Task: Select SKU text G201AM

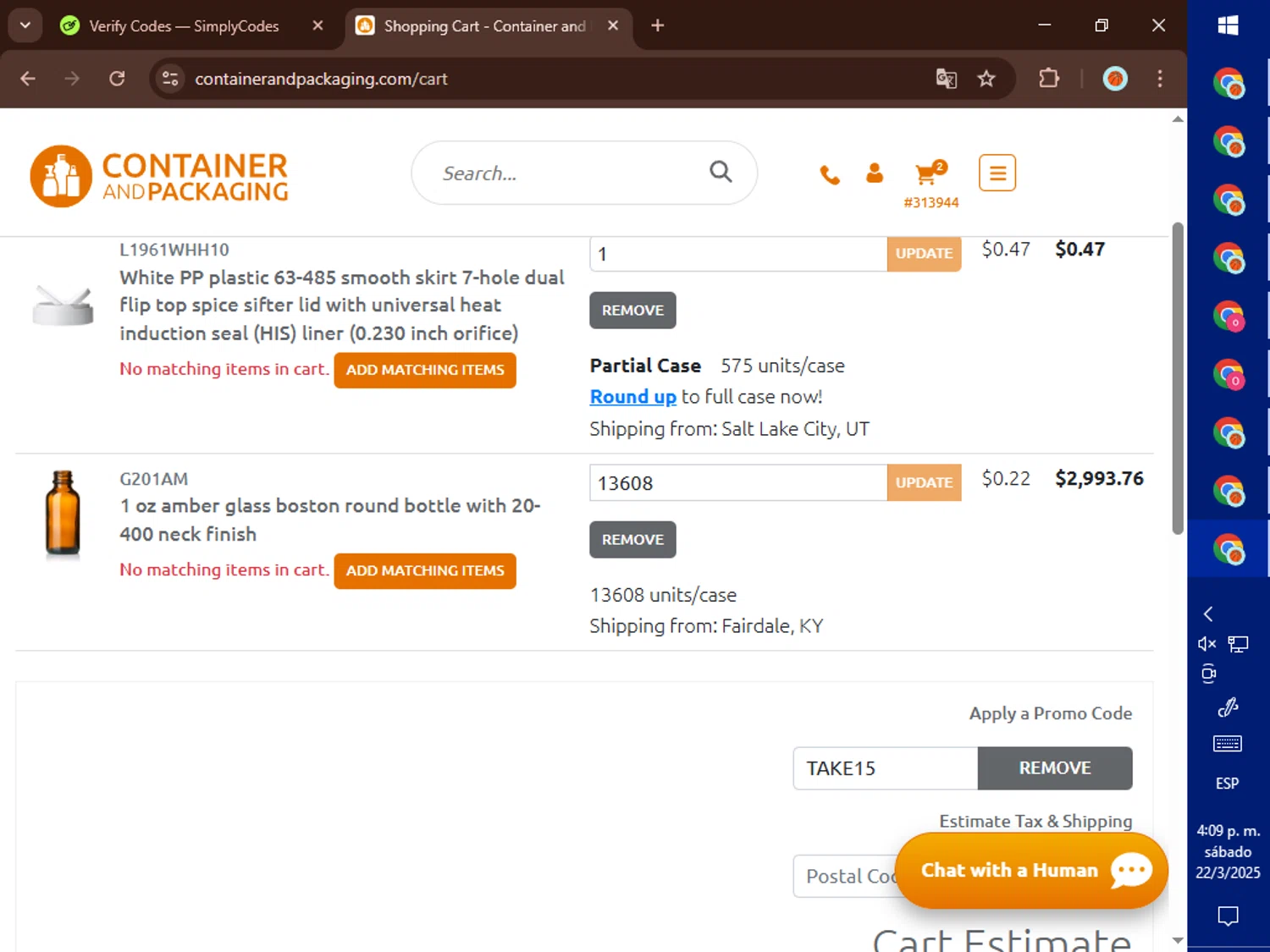Action: [153, 479]
